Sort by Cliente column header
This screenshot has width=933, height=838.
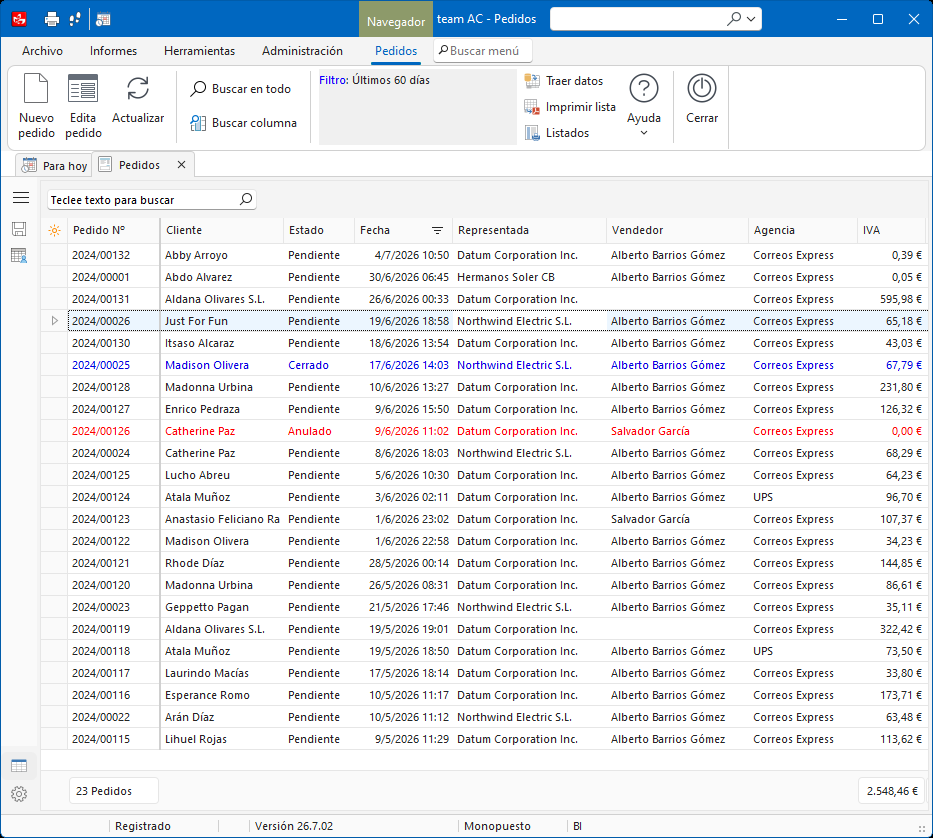[x=222, y=230]
